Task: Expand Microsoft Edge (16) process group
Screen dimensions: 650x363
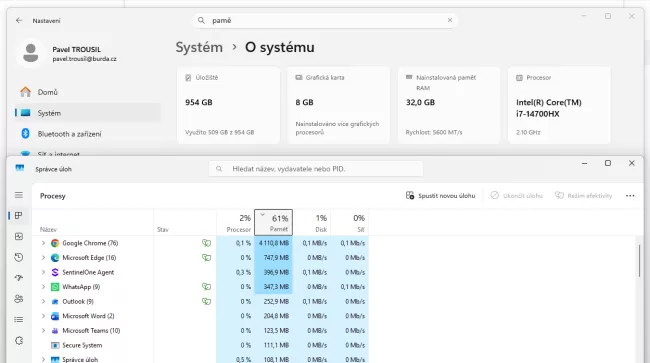Action: click(43, 257)
